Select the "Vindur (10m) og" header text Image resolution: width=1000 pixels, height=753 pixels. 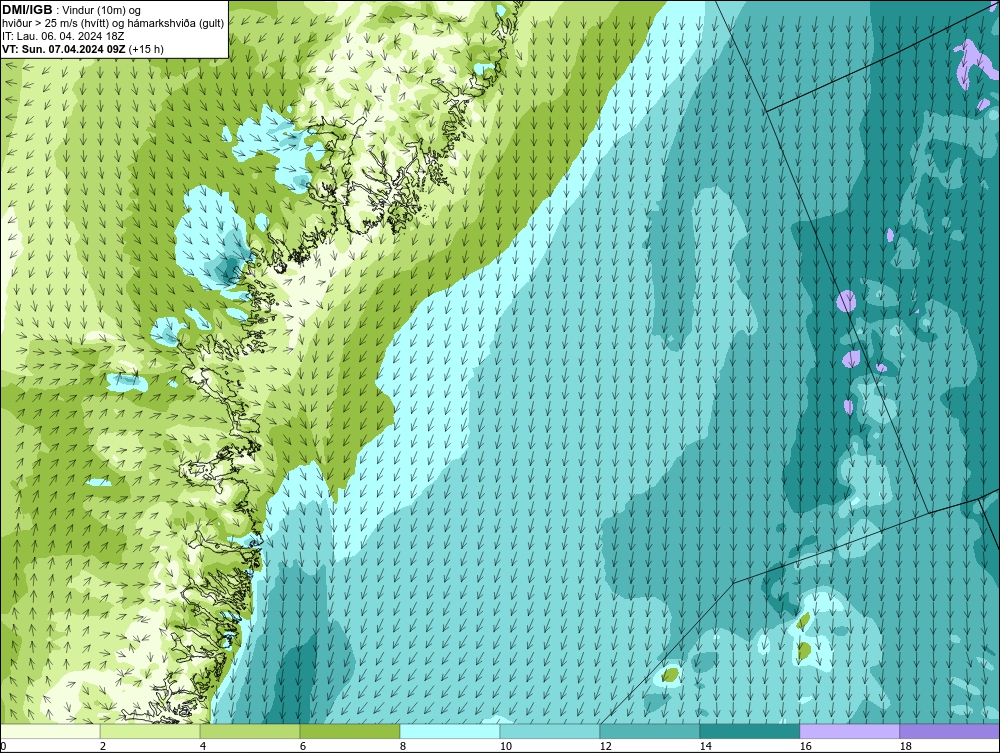101,11
